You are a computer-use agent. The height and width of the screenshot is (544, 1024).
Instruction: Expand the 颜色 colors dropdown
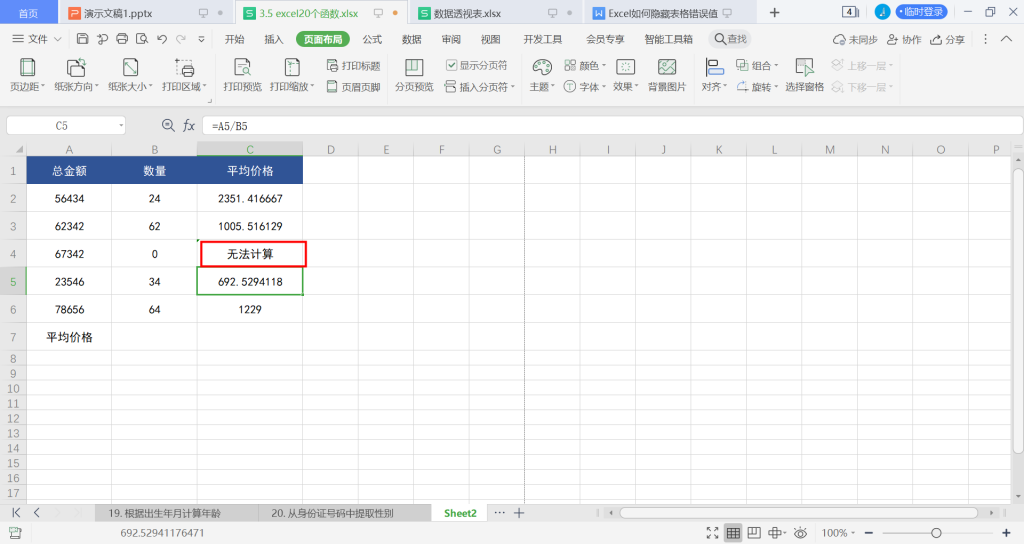pos(604,65)
